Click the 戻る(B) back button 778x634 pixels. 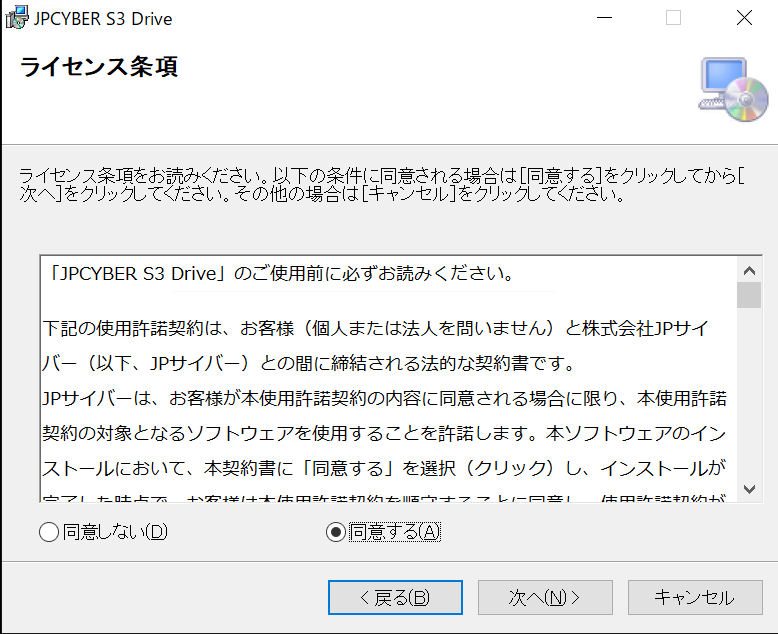pyautogui.click(x=395, y=597)
